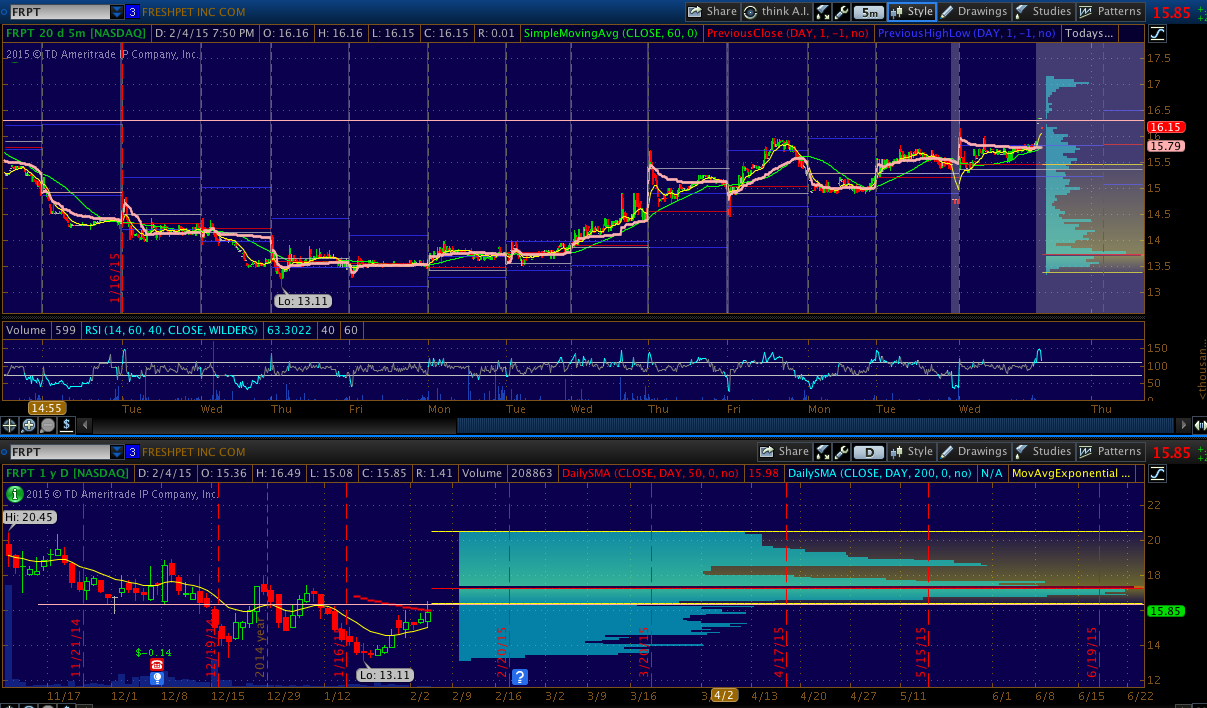This screenshot has height=708, width=1207.
Task: Click the Share button on upper chart
Action: (712, 12)
